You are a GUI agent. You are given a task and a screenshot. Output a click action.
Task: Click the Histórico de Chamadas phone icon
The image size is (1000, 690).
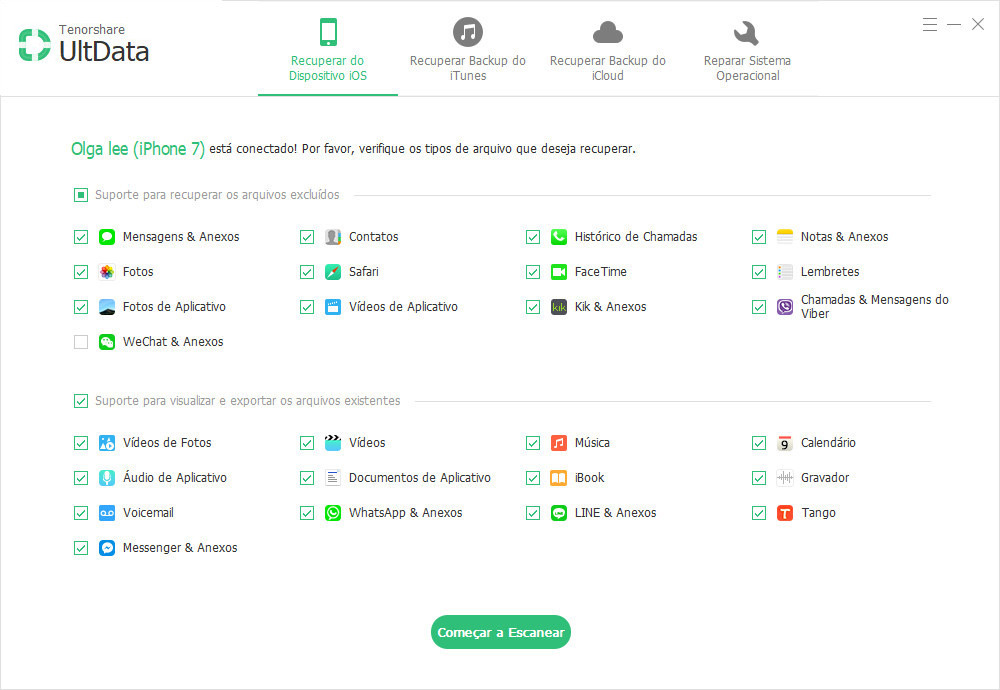point(559,237)
